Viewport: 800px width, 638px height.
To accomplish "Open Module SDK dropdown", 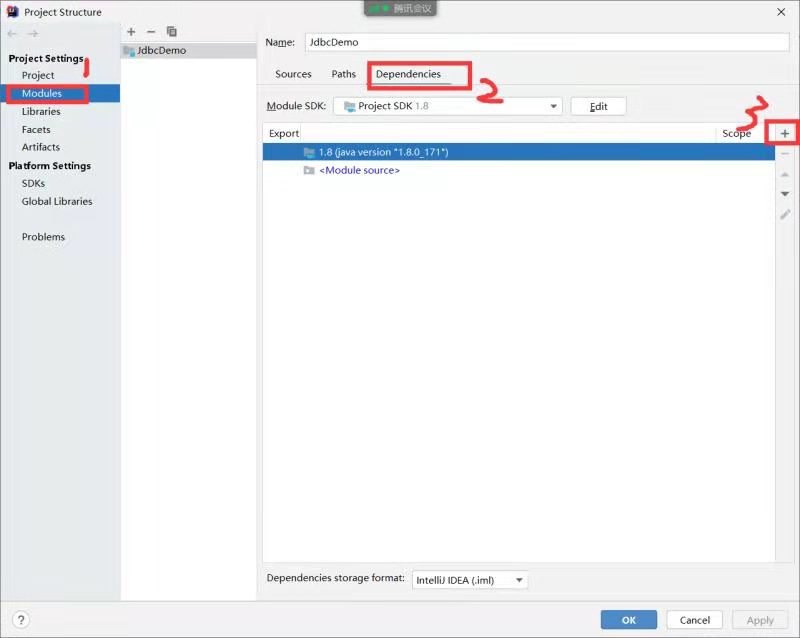I will (447, 106).
